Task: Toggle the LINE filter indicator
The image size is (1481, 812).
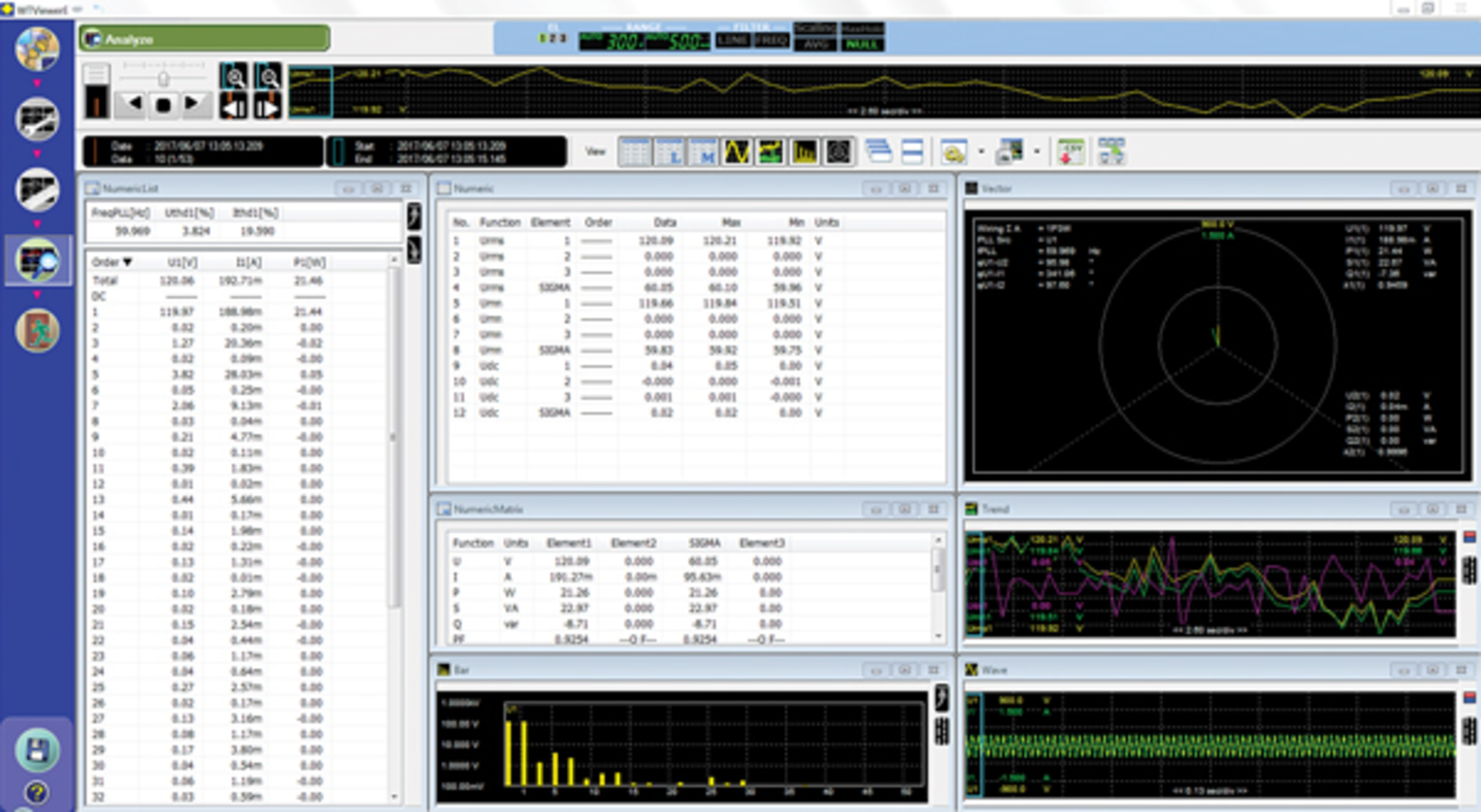Action: coord(732,40)
